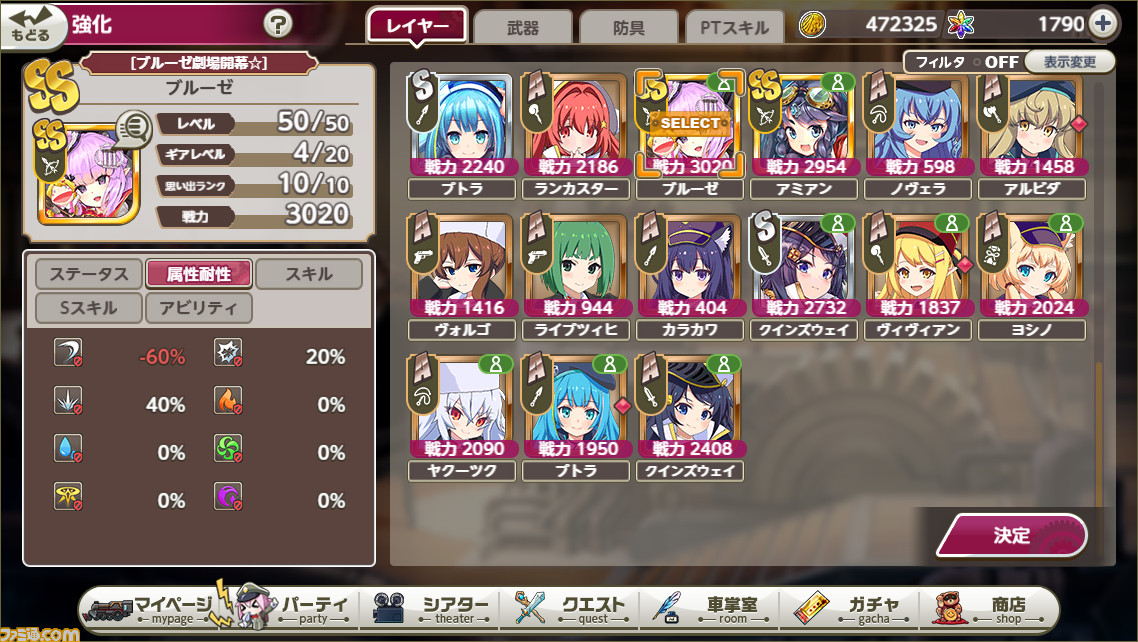
Task: Go to mypage via the train icon
Action: (107, 609)
